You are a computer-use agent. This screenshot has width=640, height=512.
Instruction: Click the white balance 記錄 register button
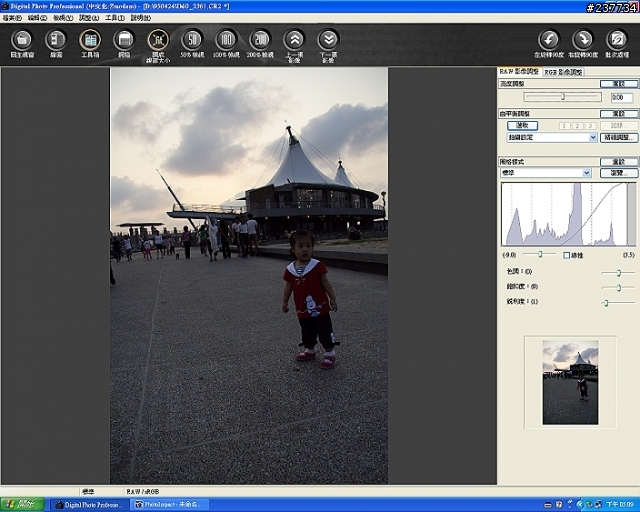[619, 126]
